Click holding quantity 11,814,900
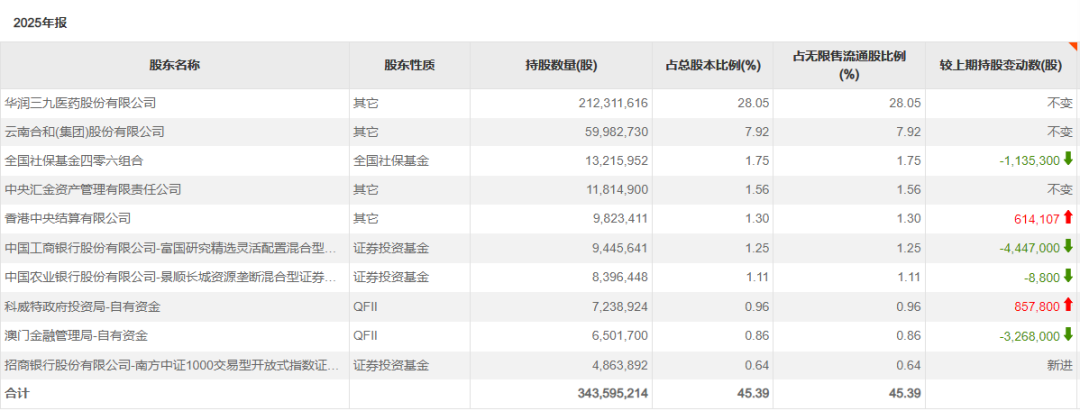The height and width of the screenshot is (411, 1080). point(617,190)
